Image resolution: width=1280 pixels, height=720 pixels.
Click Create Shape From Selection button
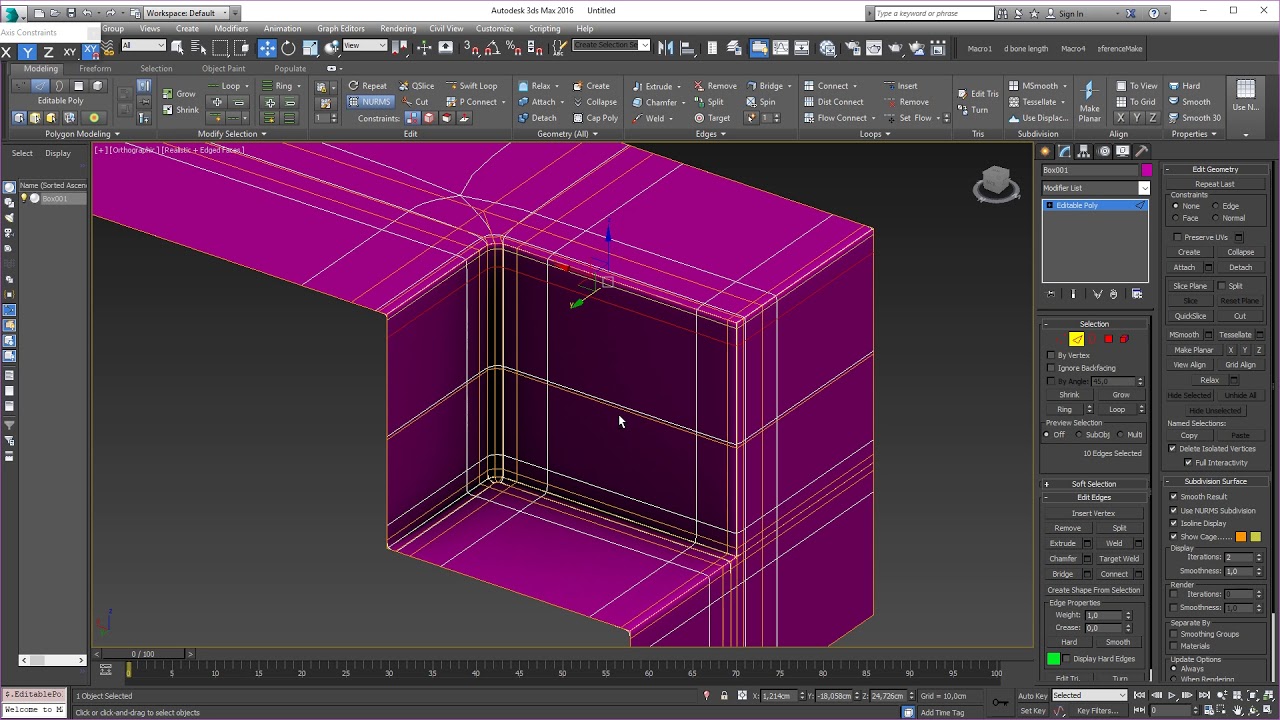tap(1094, 590)
